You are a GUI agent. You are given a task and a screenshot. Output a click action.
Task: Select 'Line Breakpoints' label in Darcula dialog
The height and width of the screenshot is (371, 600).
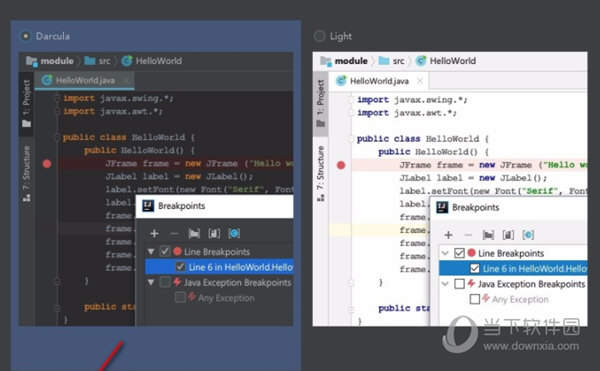[217, 252]
